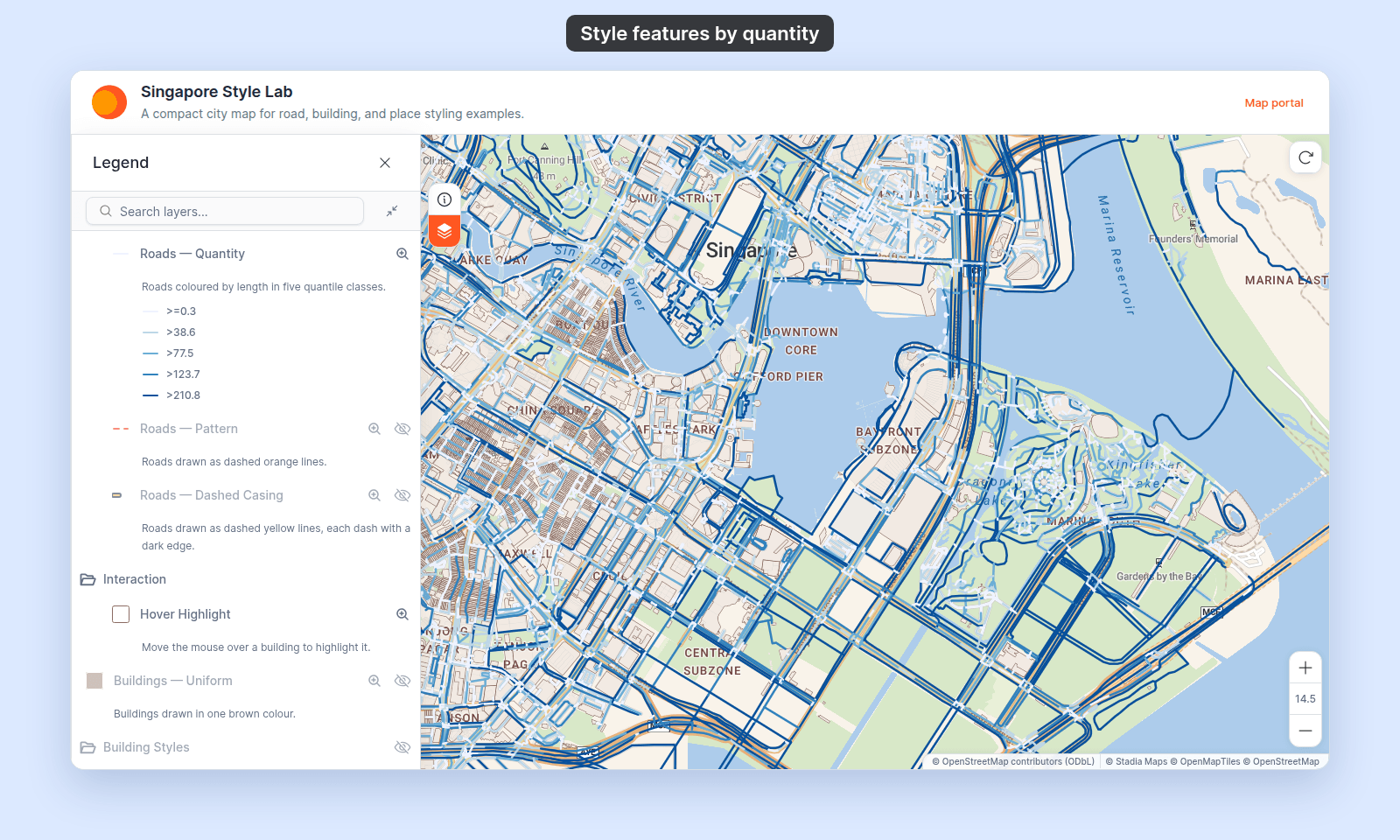Zoom out the map with minus button
Image resolution: width=1400 pixels, height=840 pixels.
coord(1305,731)
